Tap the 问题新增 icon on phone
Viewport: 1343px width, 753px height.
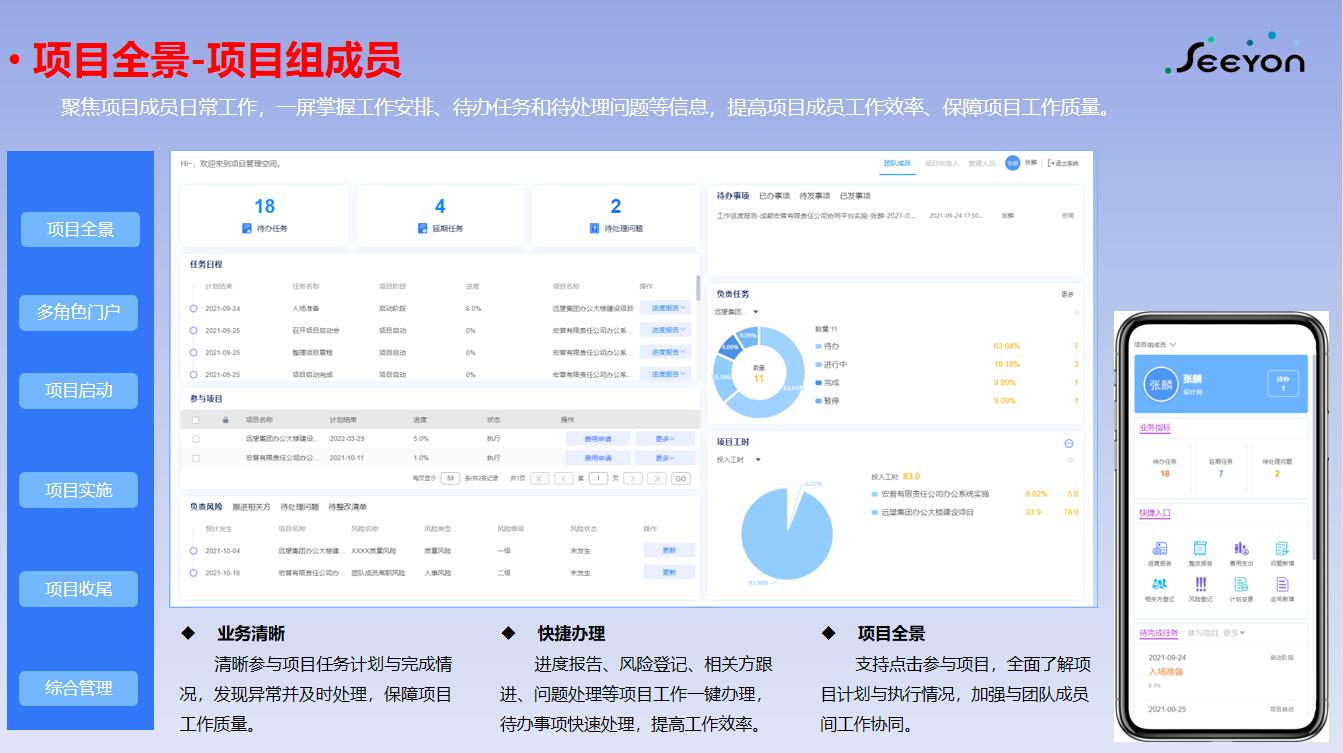1282,549
